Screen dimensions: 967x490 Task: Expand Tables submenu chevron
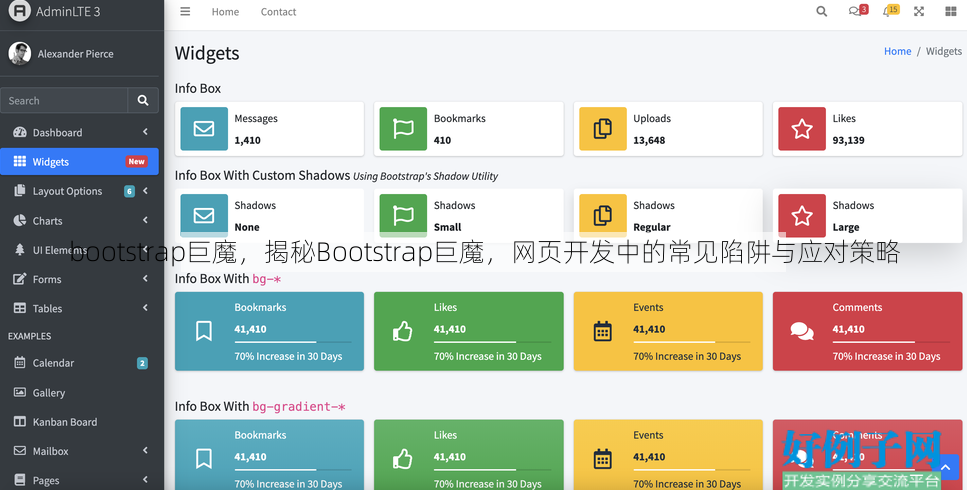click(x=145, y=308)
